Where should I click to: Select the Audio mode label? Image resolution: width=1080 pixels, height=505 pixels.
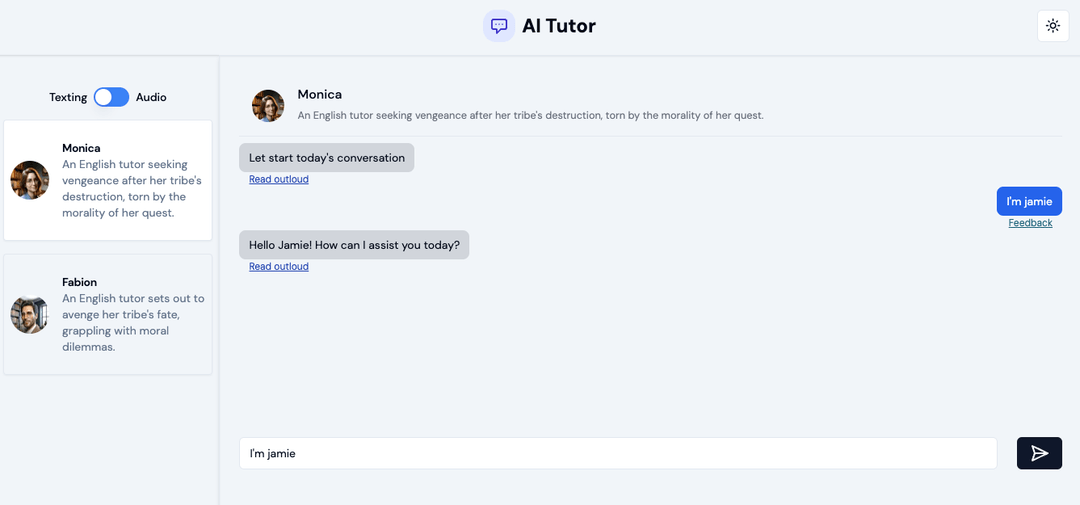151,97
